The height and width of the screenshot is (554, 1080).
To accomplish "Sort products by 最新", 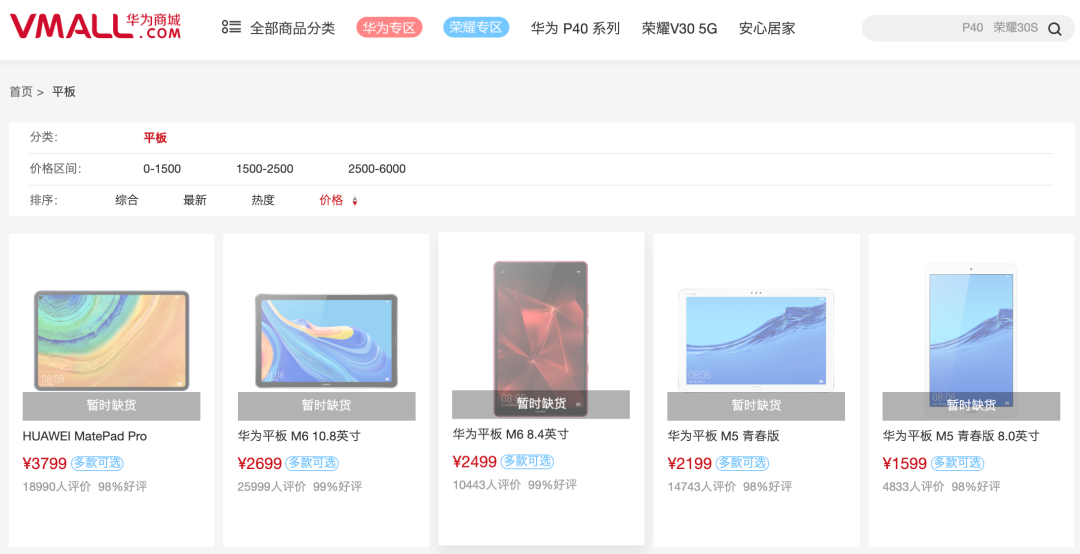I will 195,201.
